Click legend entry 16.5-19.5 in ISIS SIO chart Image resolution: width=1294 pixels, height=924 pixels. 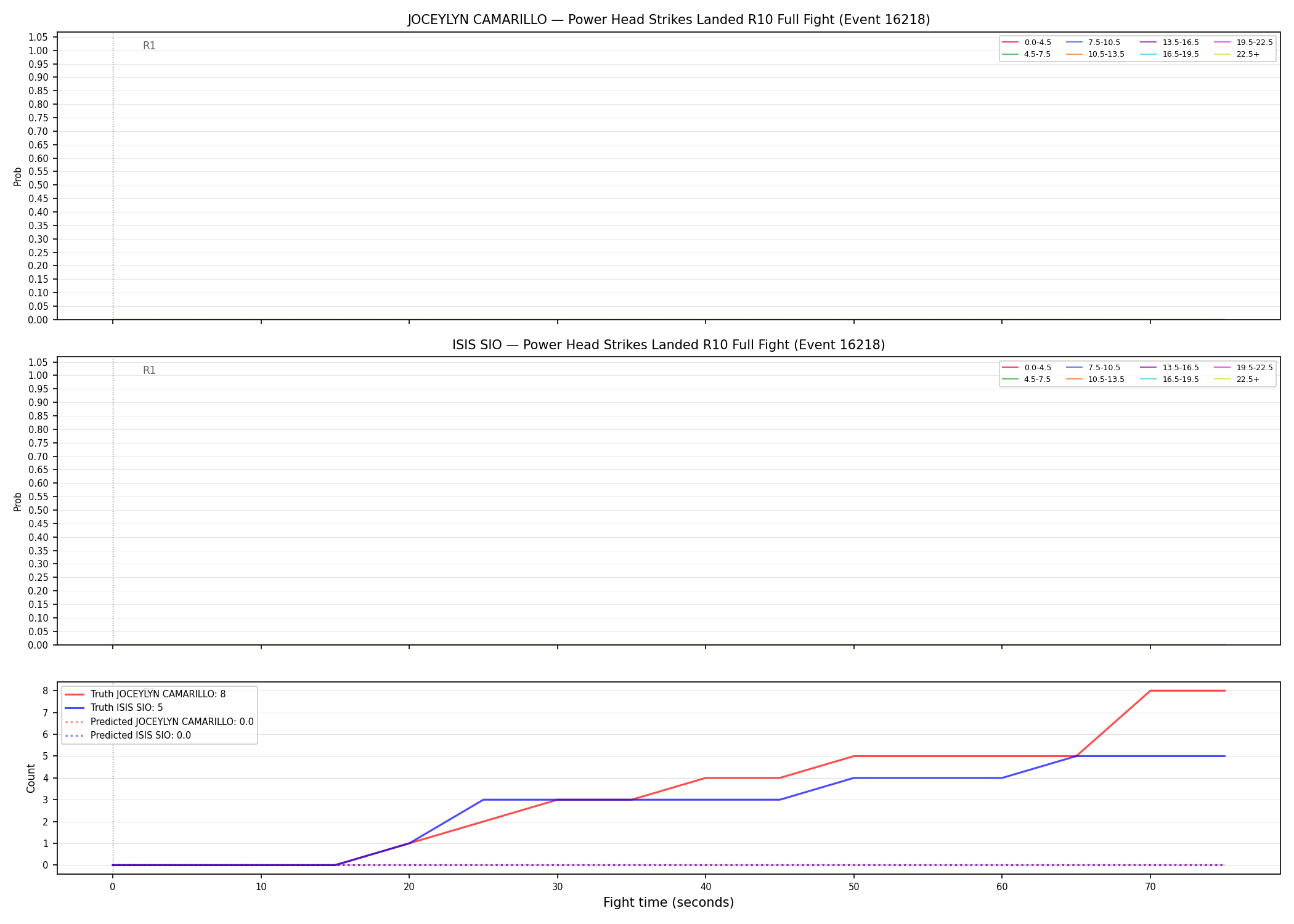point(1170,379)
